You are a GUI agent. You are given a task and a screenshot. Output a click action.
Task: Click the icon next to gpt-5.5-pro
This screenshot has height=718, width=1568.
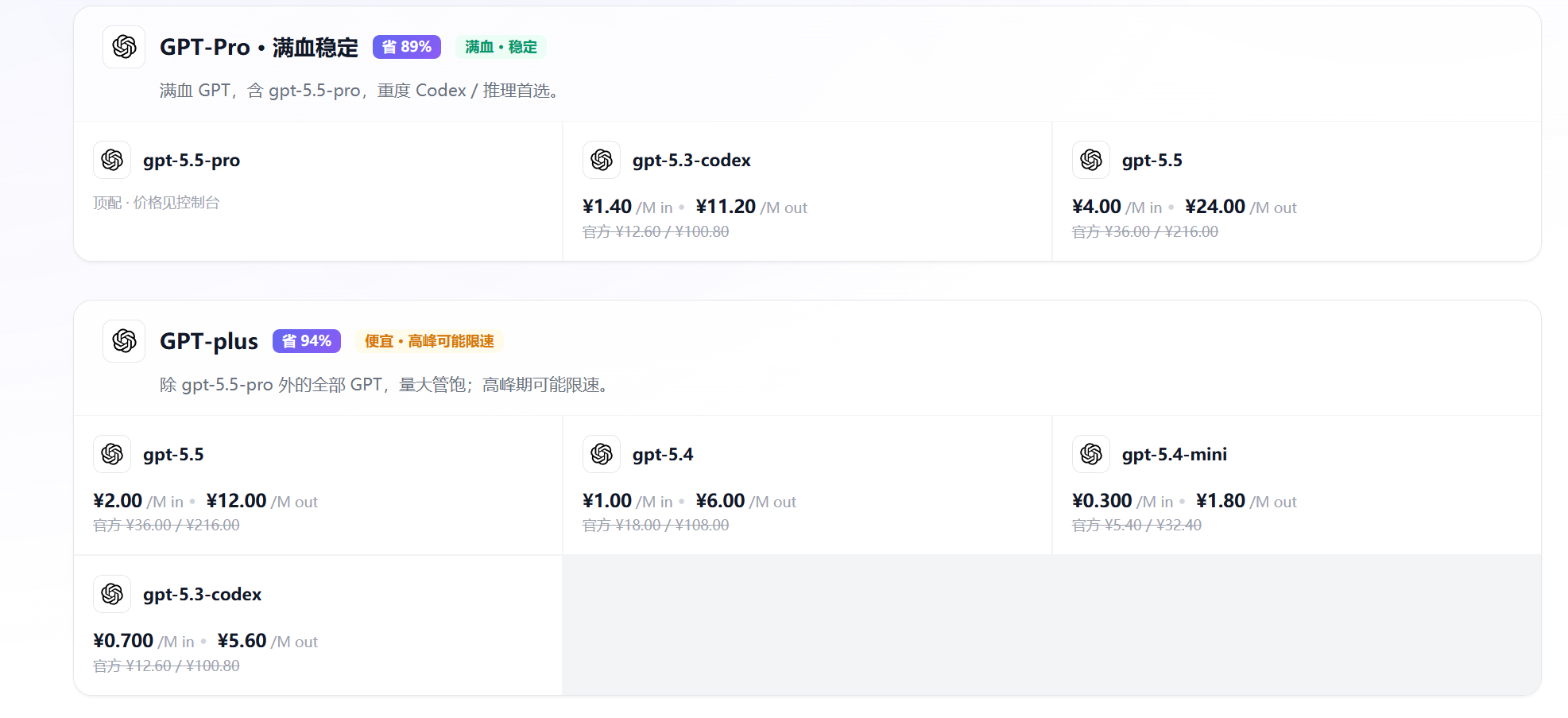point(112,160)
